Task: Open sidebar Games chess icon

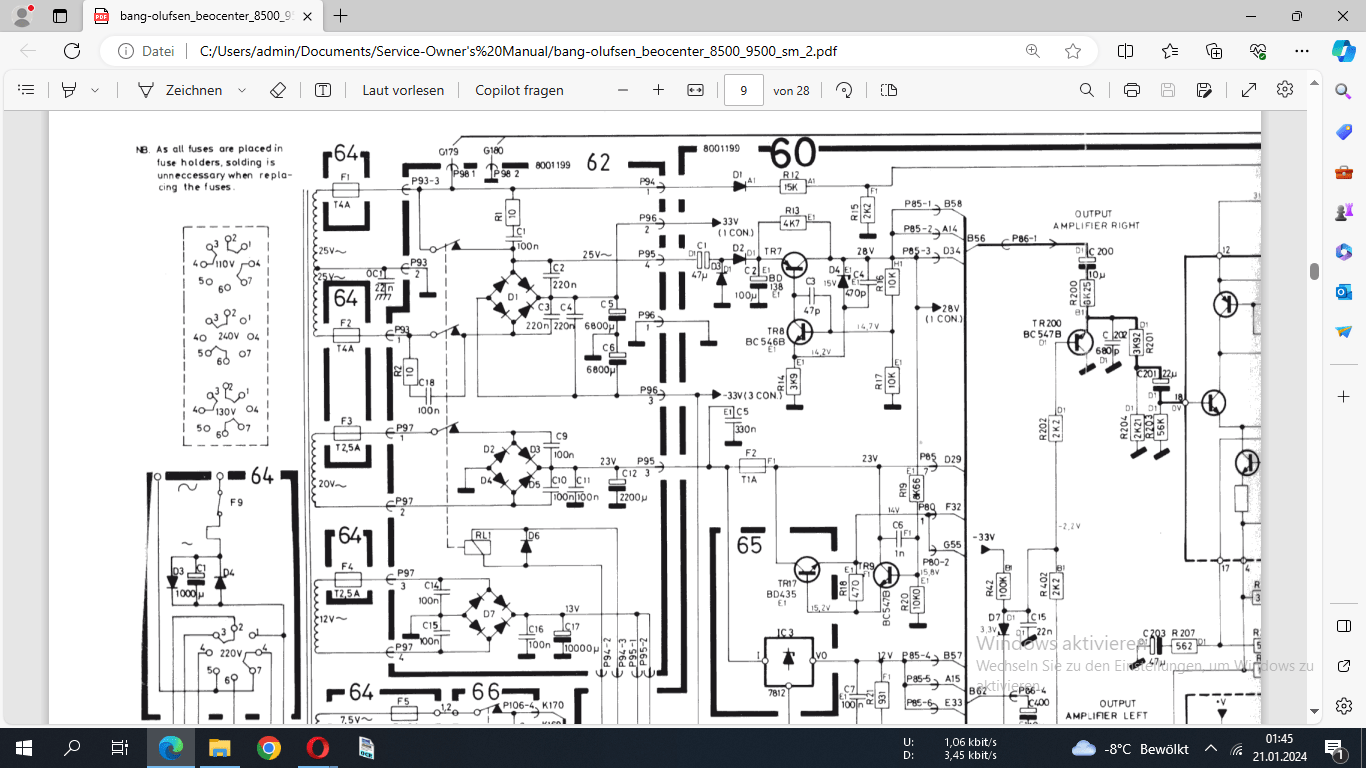Action: (x=1343, y=212)
